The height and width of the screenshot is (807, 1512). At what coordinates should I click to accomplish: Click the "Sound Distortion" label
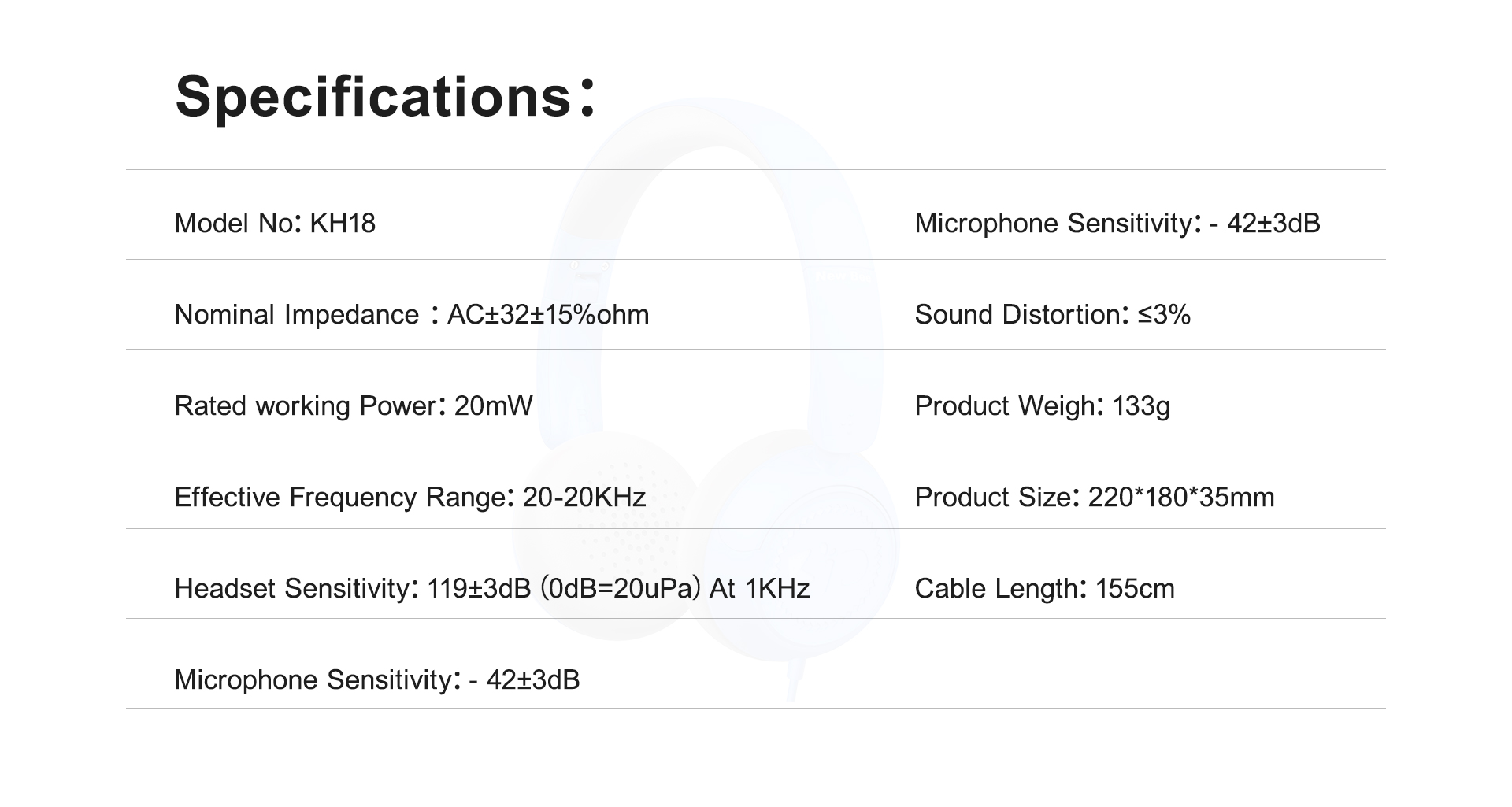(x=1017, y=315)
